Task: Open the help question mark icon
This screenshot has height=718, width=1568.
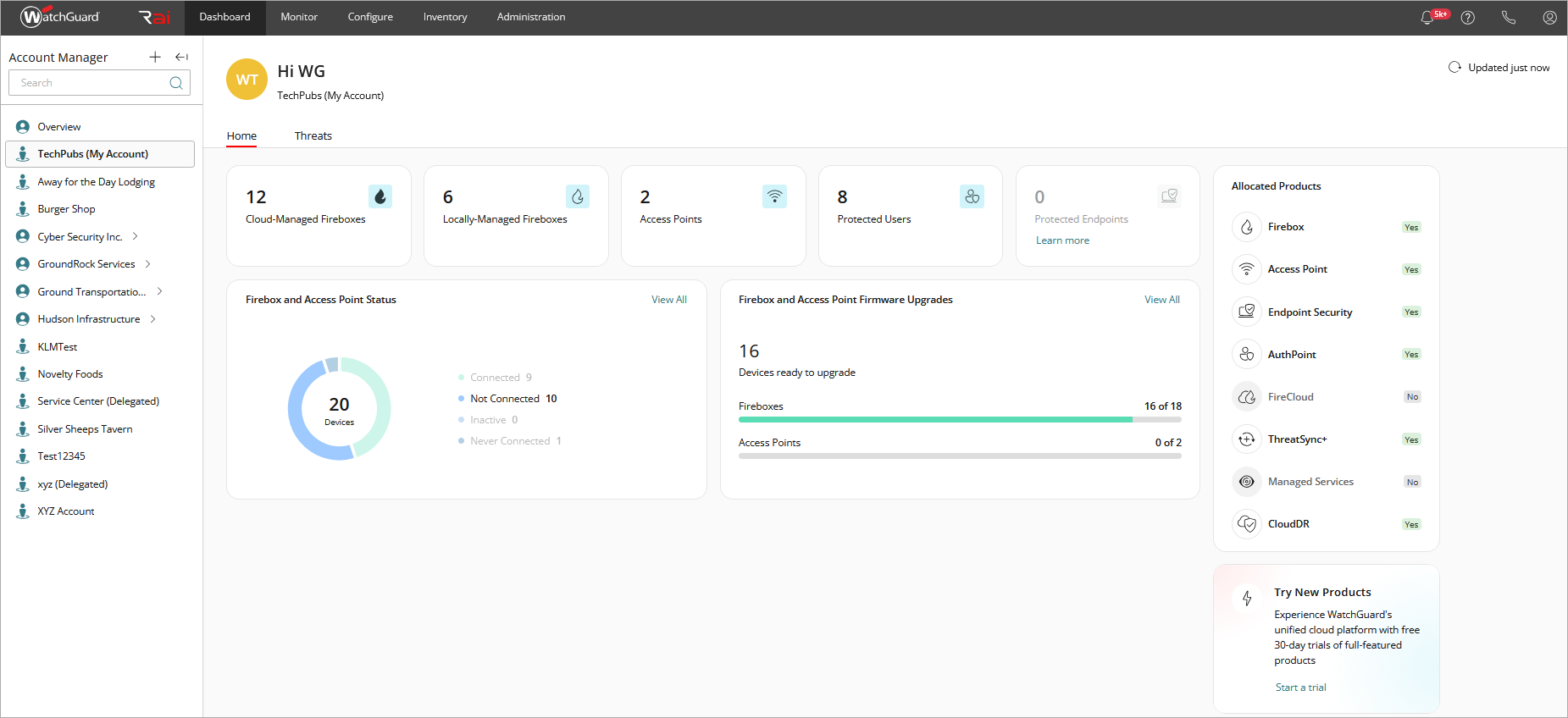Action: tap(1468, 18)
